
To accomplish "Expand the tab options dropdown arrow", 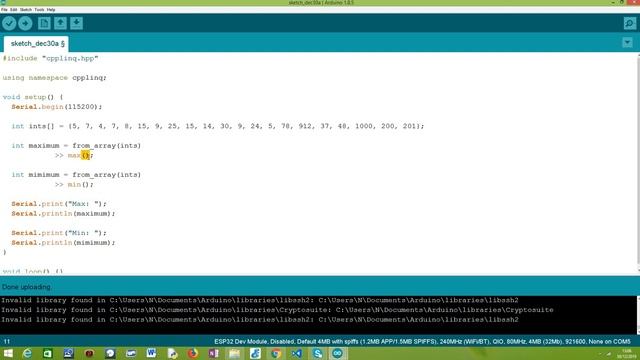I will pyautogui.click(x=627, y=42).
